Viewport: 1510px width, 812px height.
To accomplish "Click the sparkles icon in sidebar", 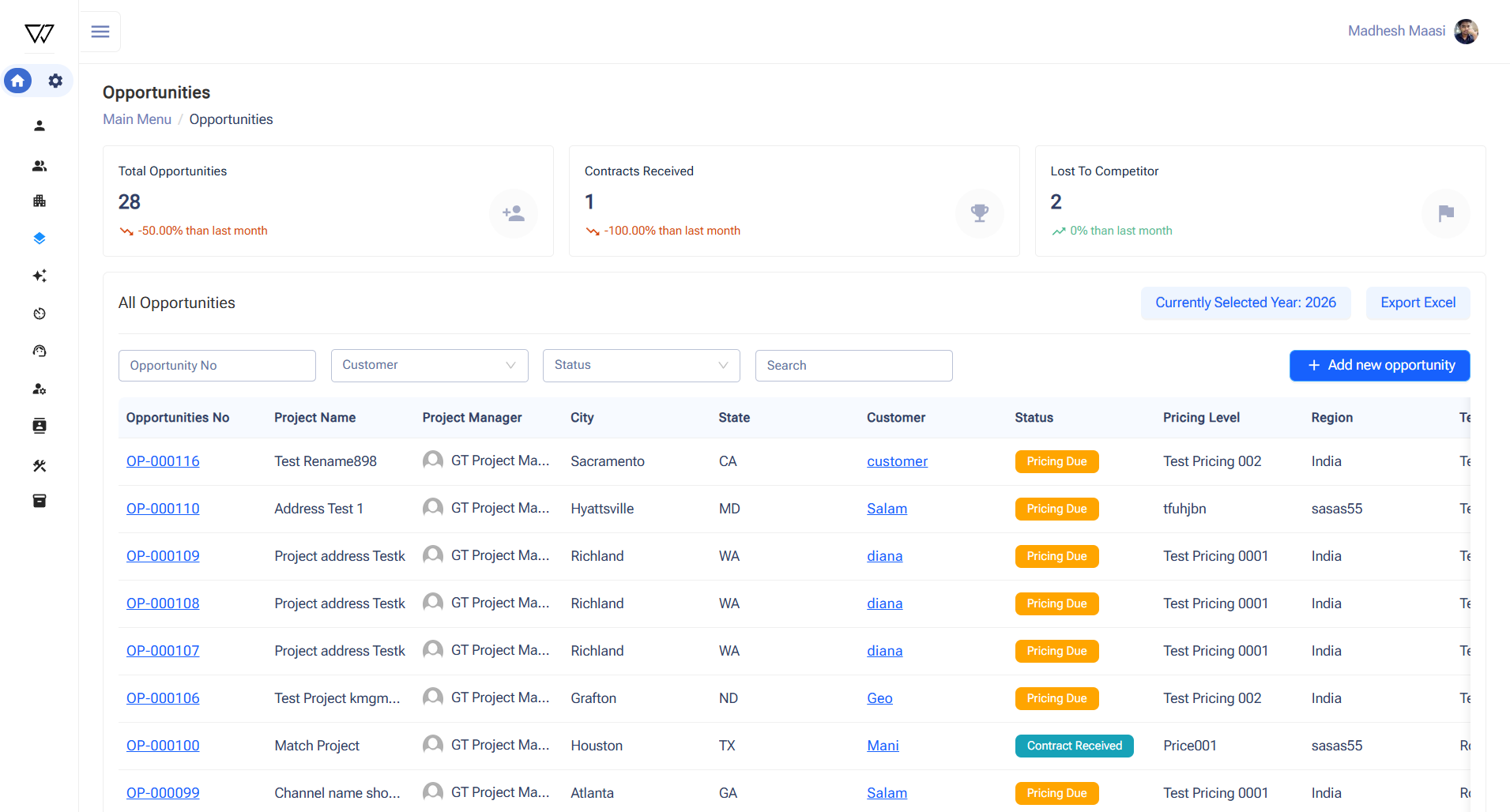I will coord(40,276).
